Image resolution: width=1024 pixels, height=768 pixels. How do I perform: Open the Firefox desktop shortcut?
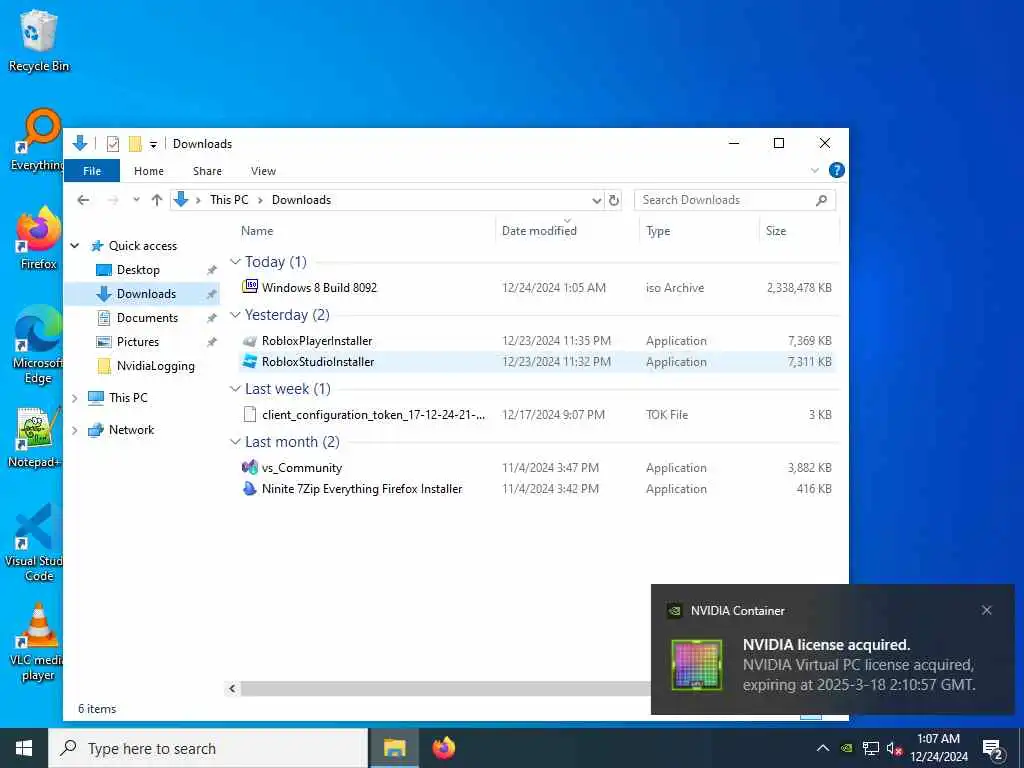[x=39, y=239]
